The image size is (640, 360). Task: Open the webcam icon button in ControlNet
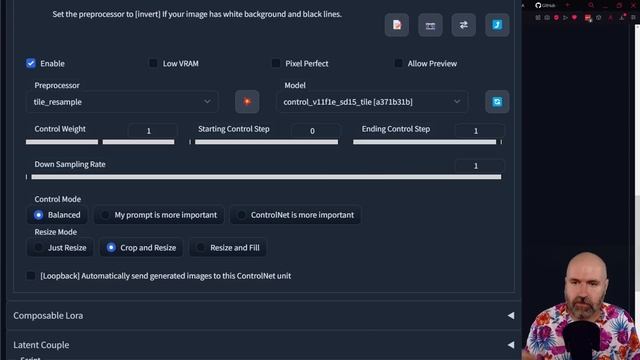pyautogui.click(x=430, y=25)
